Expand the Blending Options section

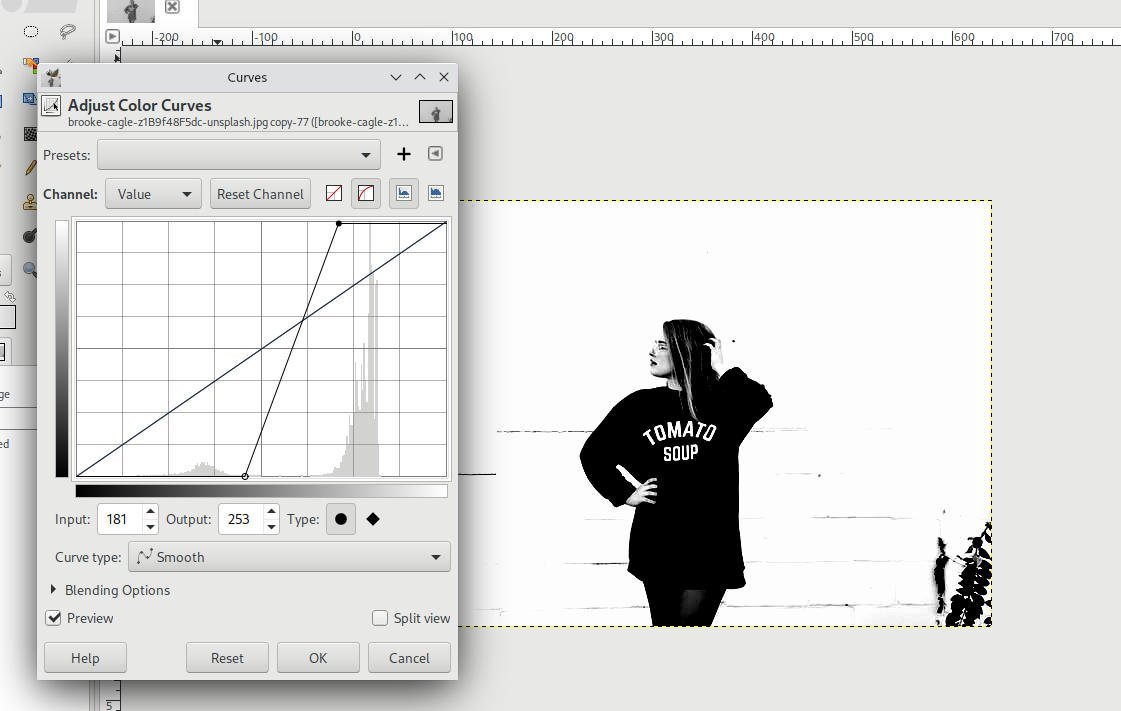pos(54,590)
